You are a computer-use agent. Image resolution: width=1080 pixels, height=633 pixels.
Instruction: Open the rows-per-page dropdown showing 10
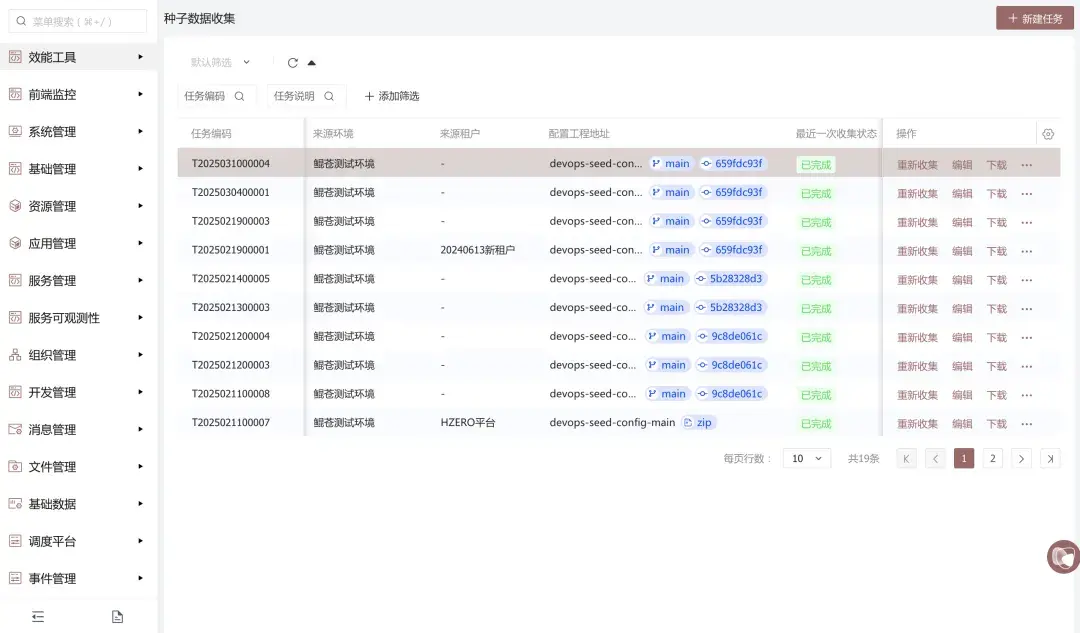tap(807, 459)
